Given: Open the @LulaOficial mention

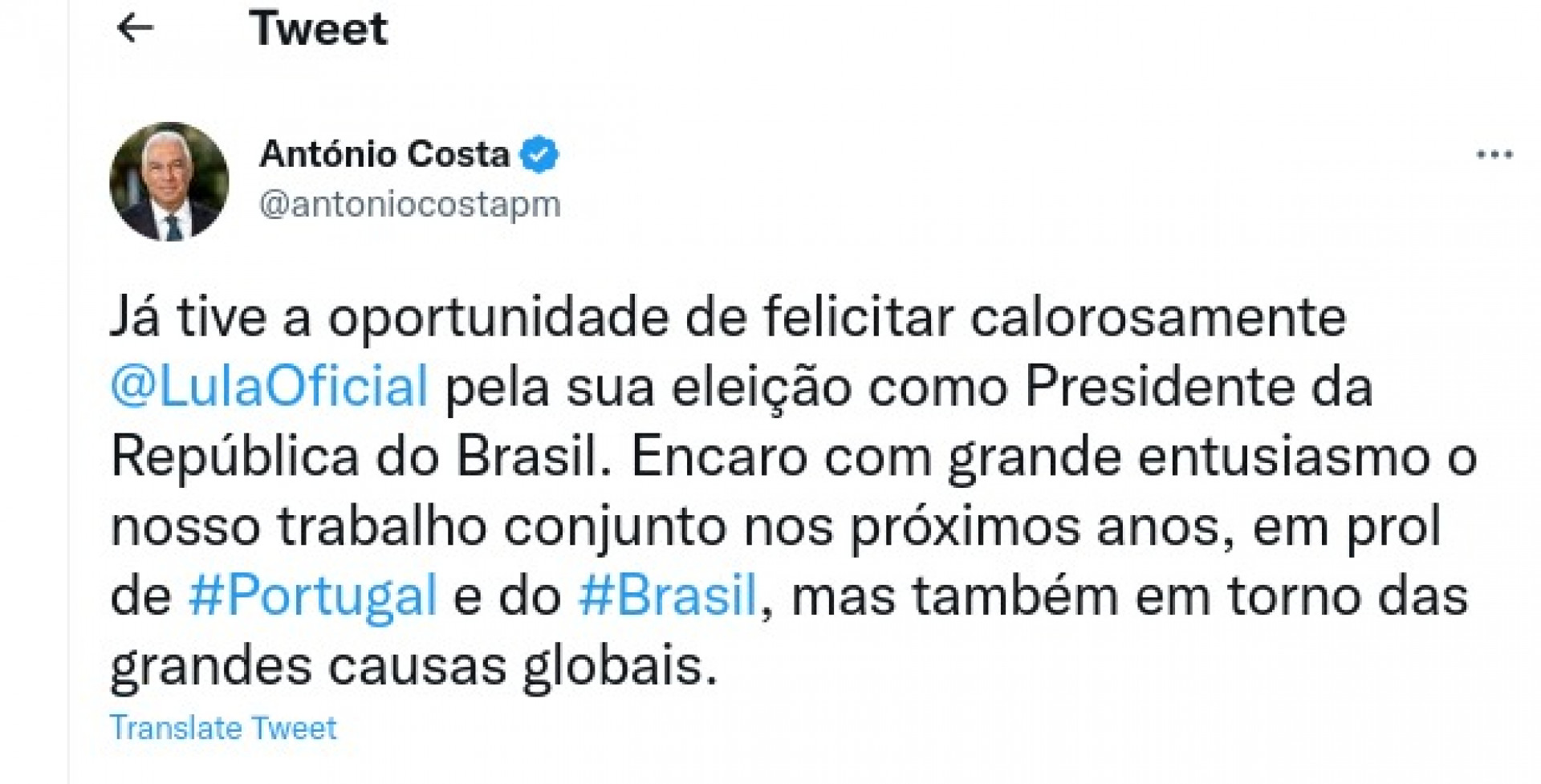Looking at the screenshot, I should pos(270,387).
